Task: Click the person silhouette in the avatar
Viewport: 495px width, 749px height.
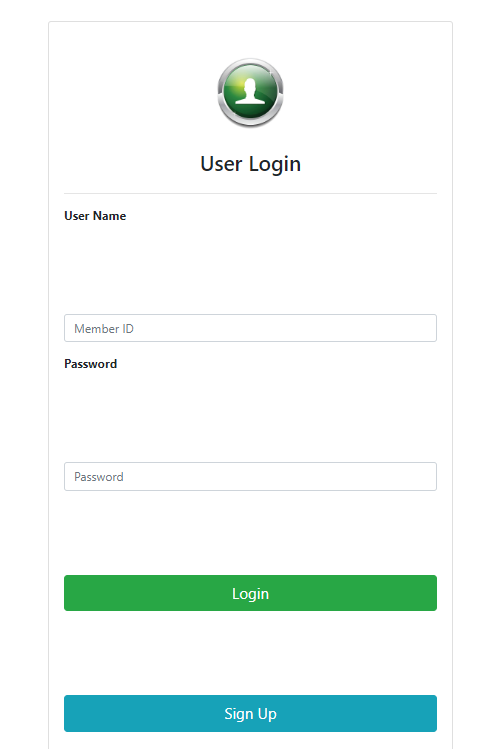Action: [250, 91]
